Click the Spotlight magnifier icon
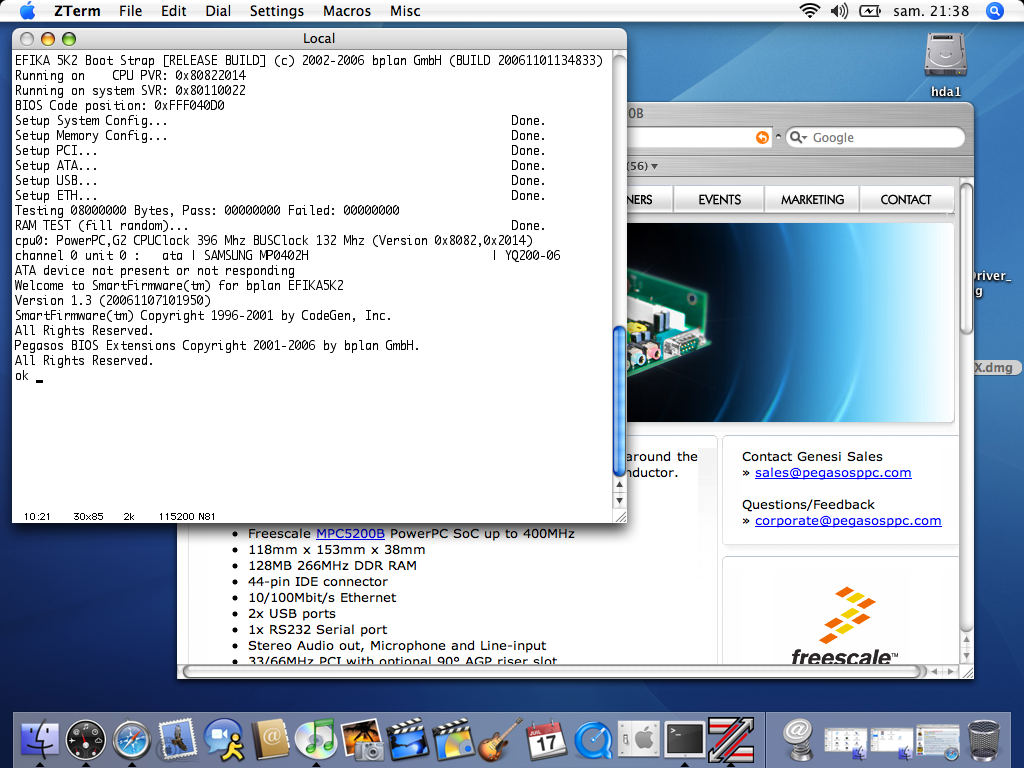1024x768 pixels. coord(995,11)
